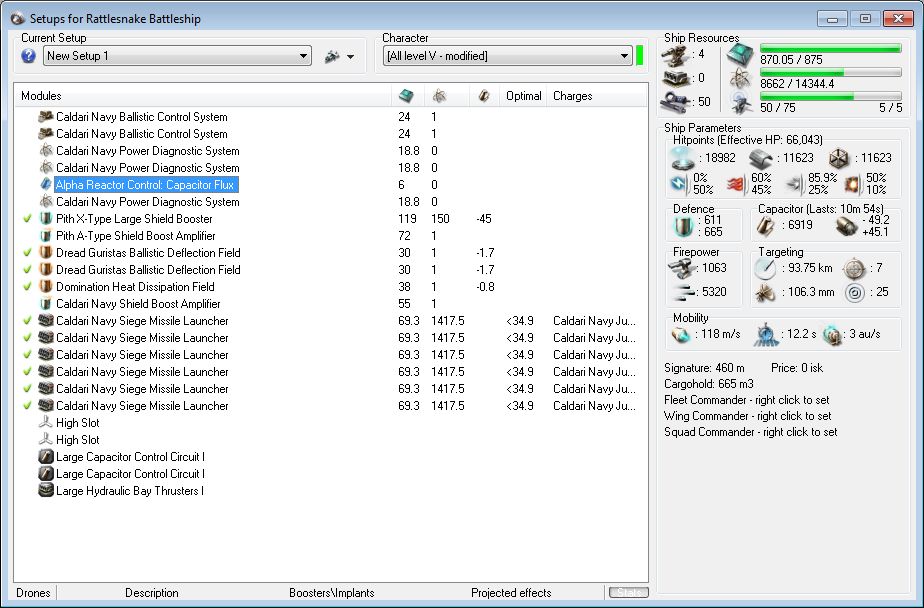Toggle the first Caldari Navy Siege Missile Launcher checkmark
924x608 pixels.
(x=26, y=321)
